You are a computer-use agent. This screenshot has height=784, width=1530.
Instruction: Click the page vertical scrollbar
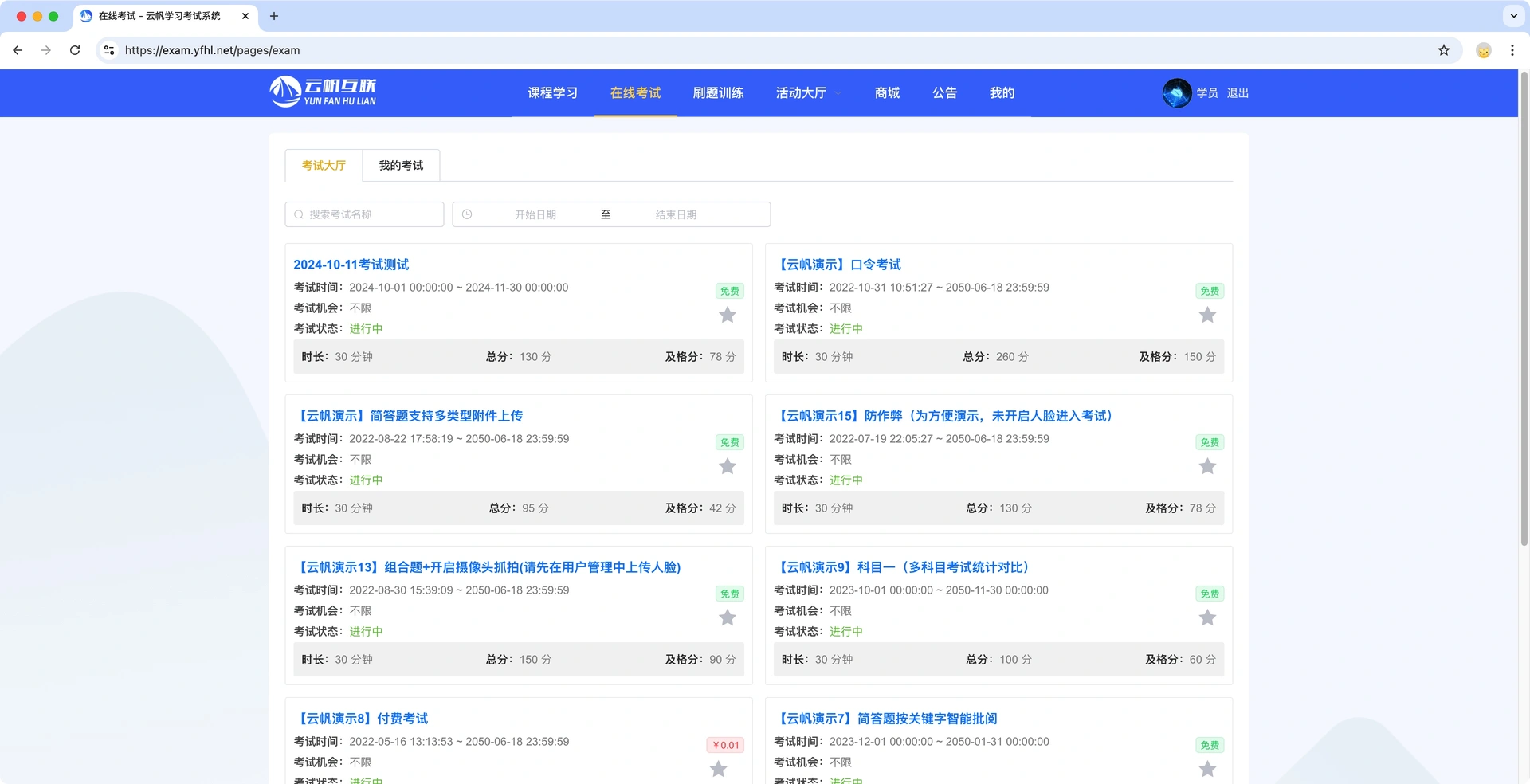pos(1524,308)
